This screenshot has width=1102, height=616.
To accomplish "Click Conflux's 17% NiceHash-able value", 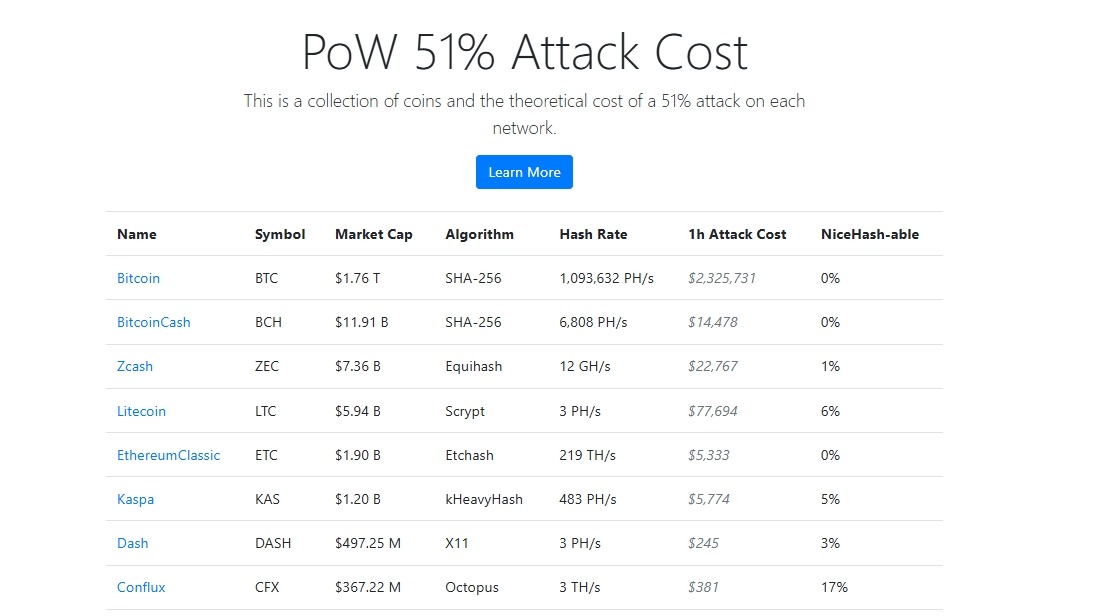I will tap(834, 587).
